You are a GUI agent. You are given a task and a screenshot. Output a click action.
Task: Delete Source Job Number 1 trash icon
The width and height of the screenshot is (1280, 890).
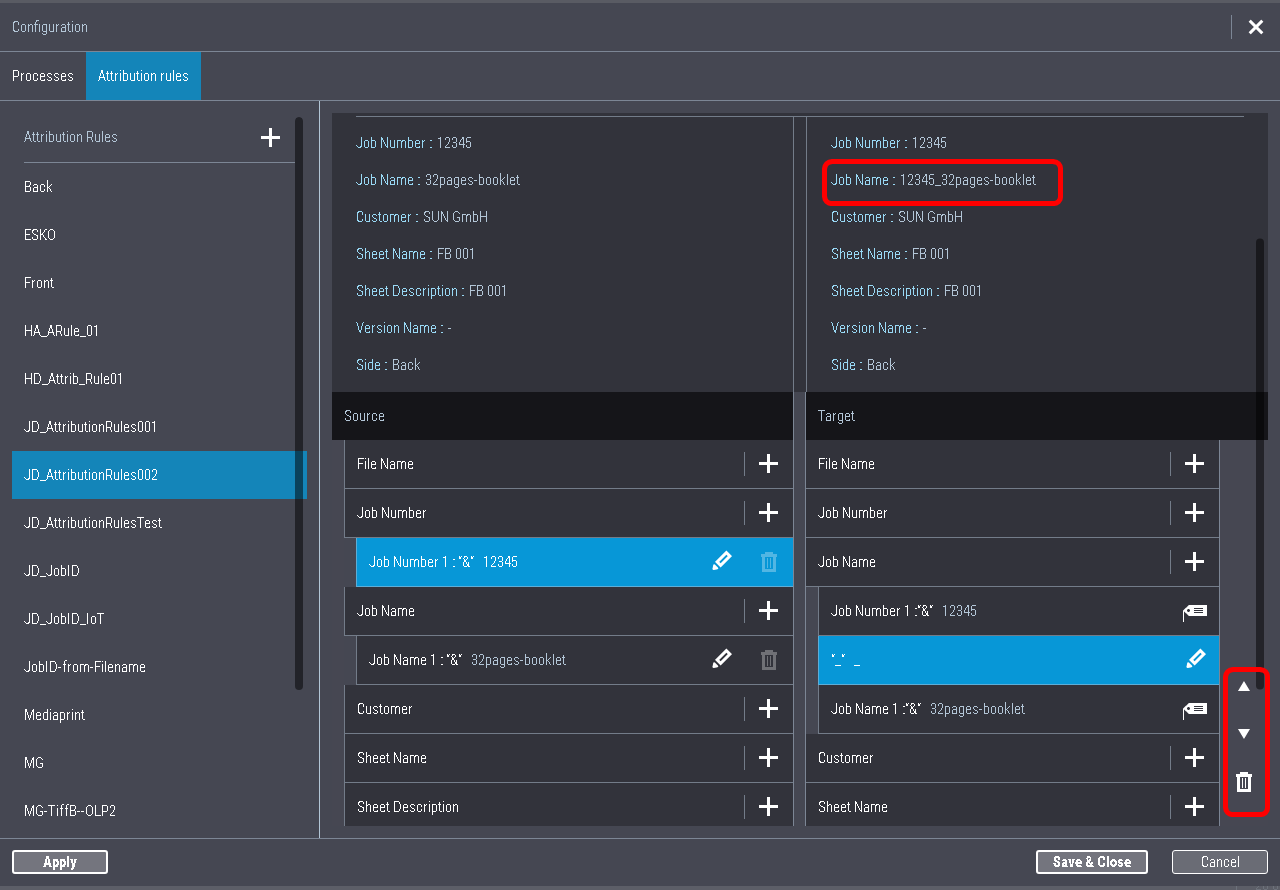pos(769,562)
